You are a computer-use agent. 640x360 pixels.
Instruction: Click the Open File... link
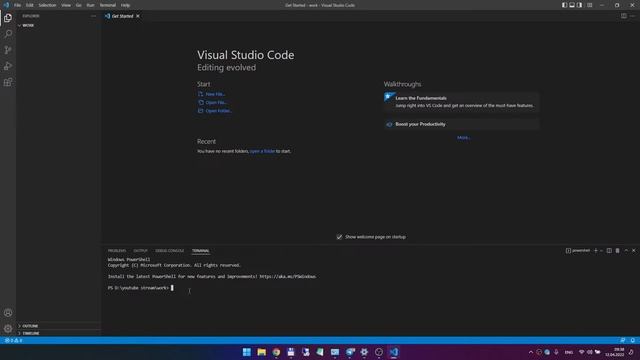coord(212,102)
